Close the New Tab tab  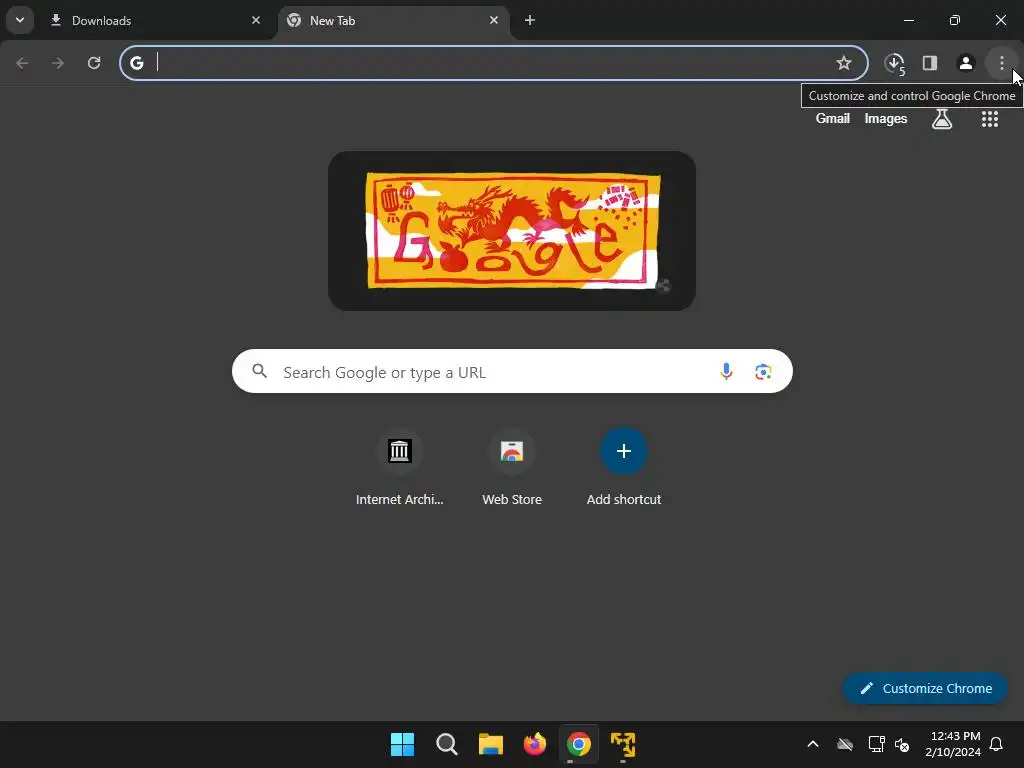(x=494, y=20)
